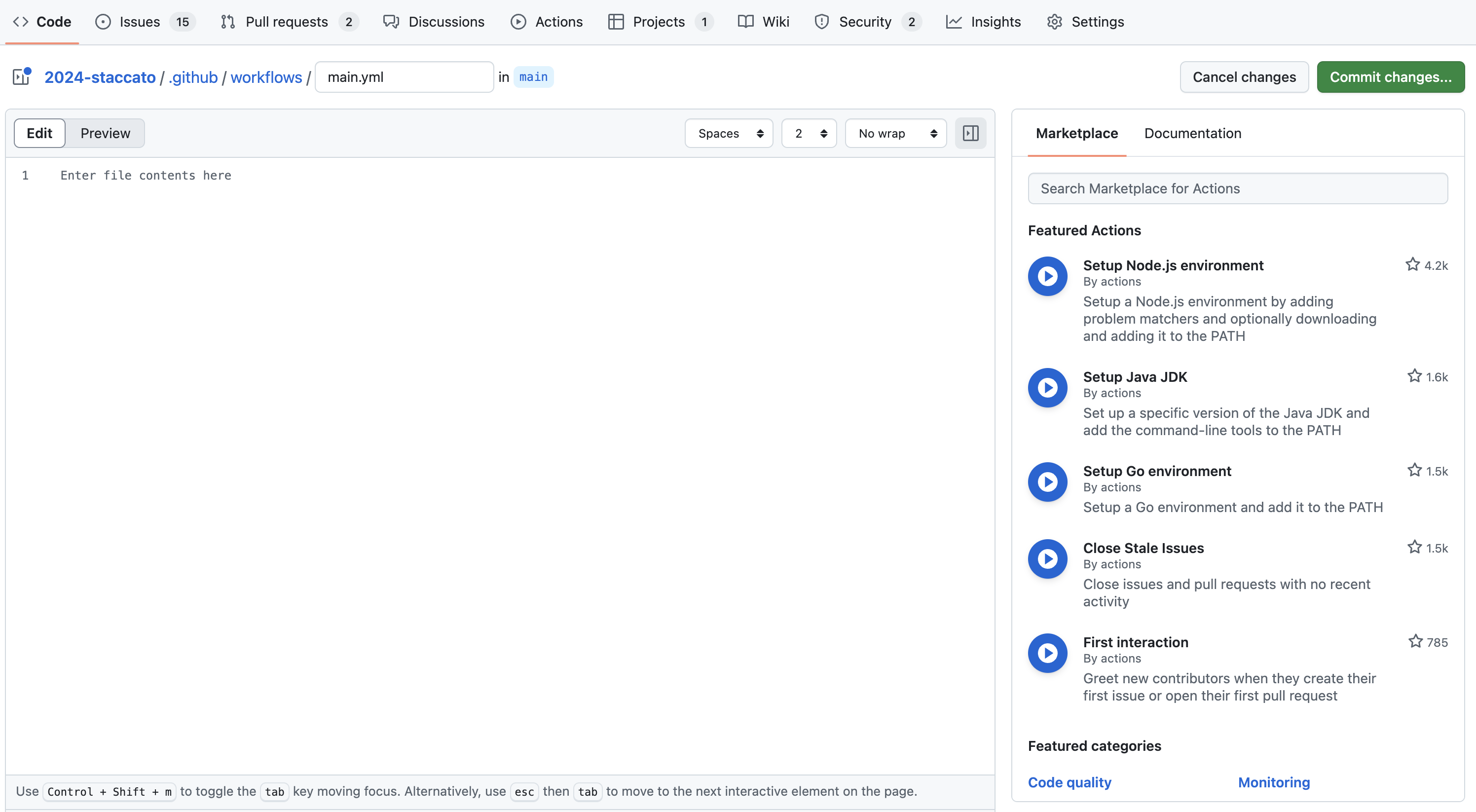
Task: Star the Setup Node.js environment action
Action: pyautogui.click(x=1412, y=265)
